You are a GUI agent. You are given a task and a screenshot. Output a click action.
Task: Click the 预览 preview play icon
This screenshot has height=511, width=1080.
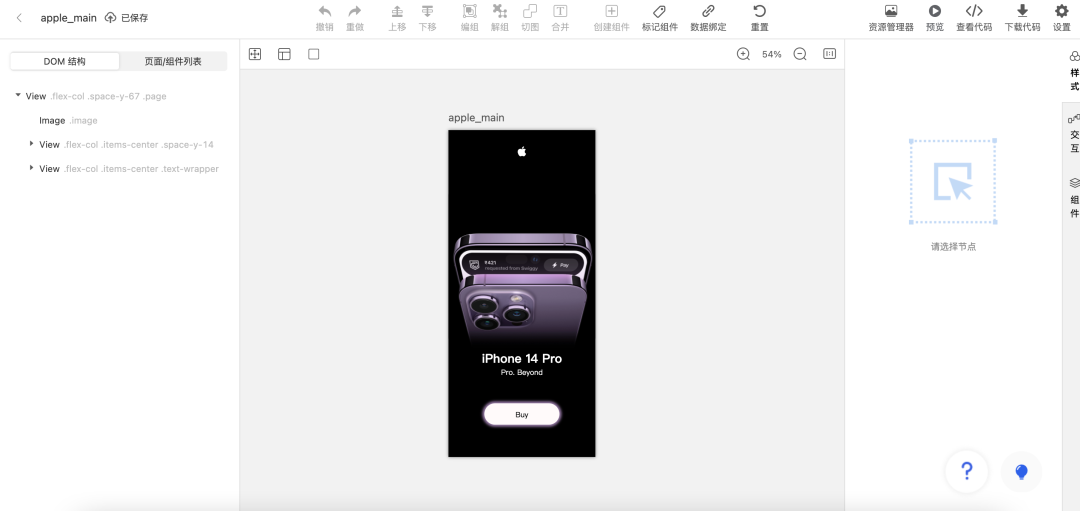pyautogui.click(x=935, y=11)
